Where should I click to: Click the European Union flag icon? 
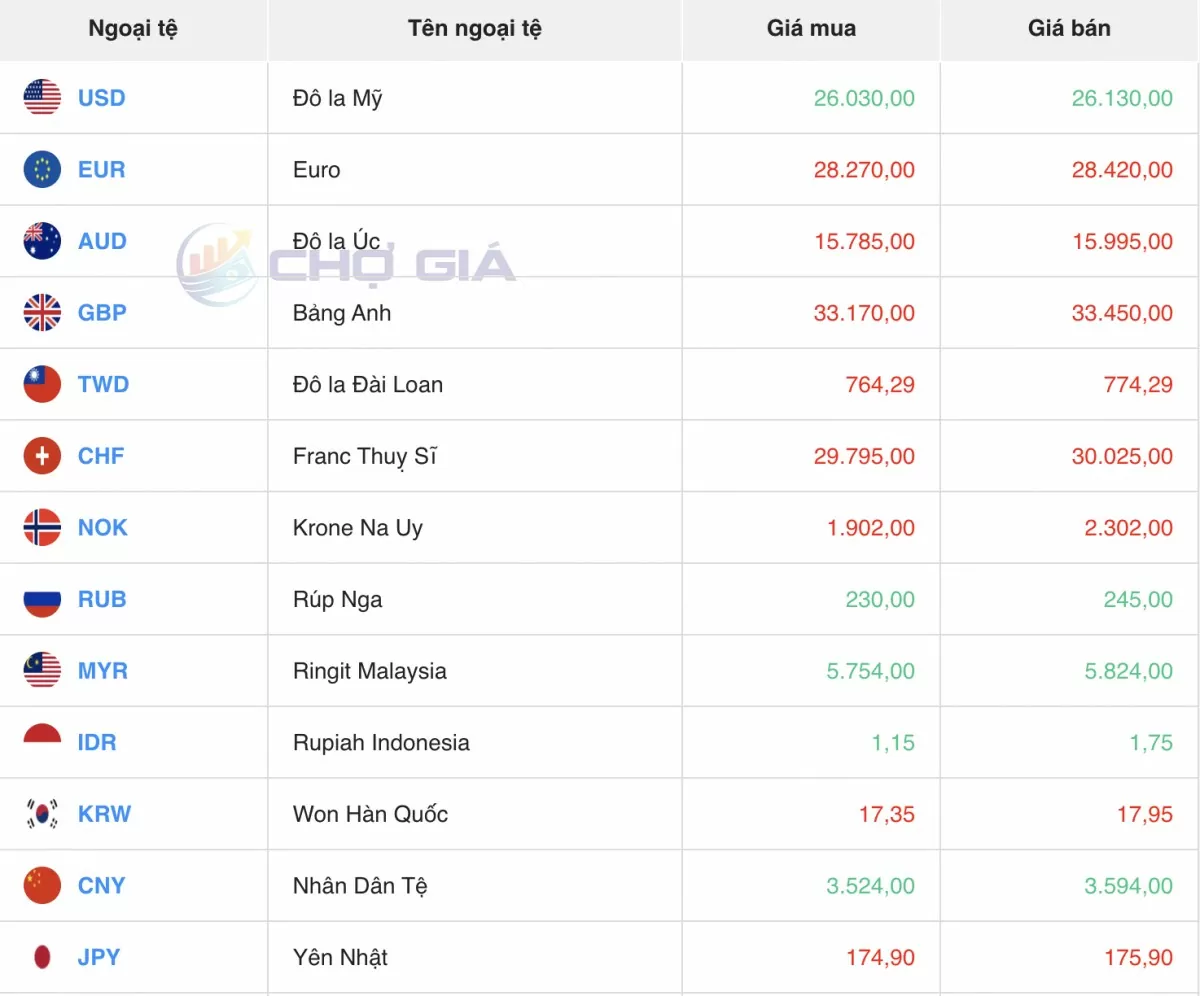(42, 170)
